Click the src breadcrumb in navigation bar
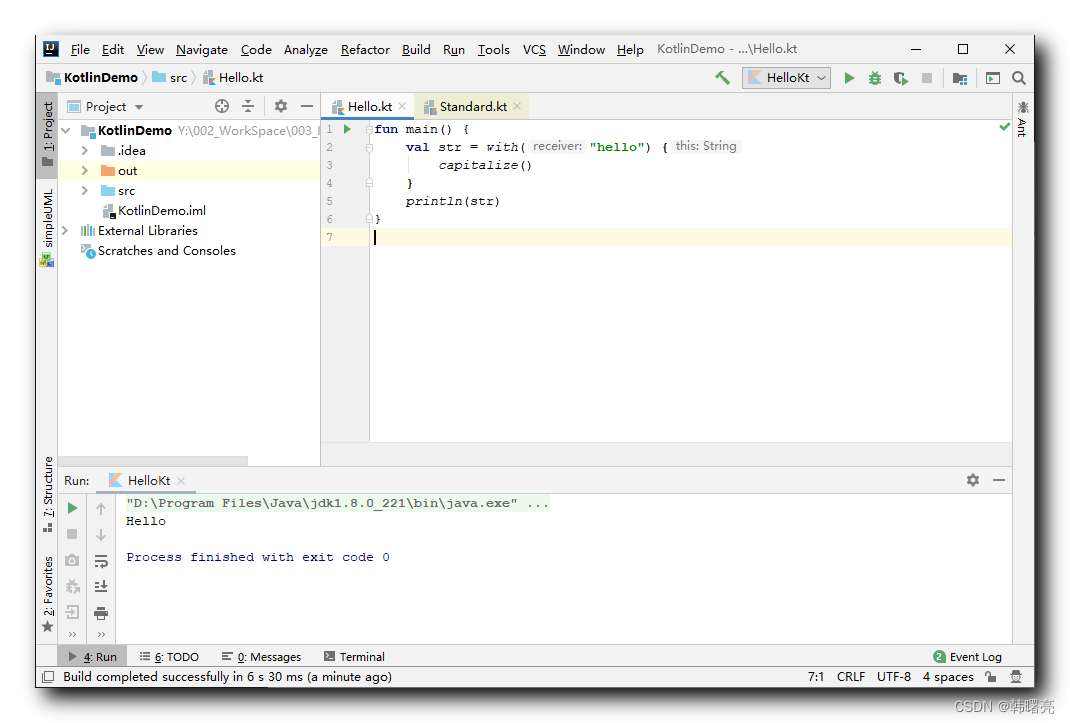This screenshot has width=1070, height=723. [x=170, y=78]
